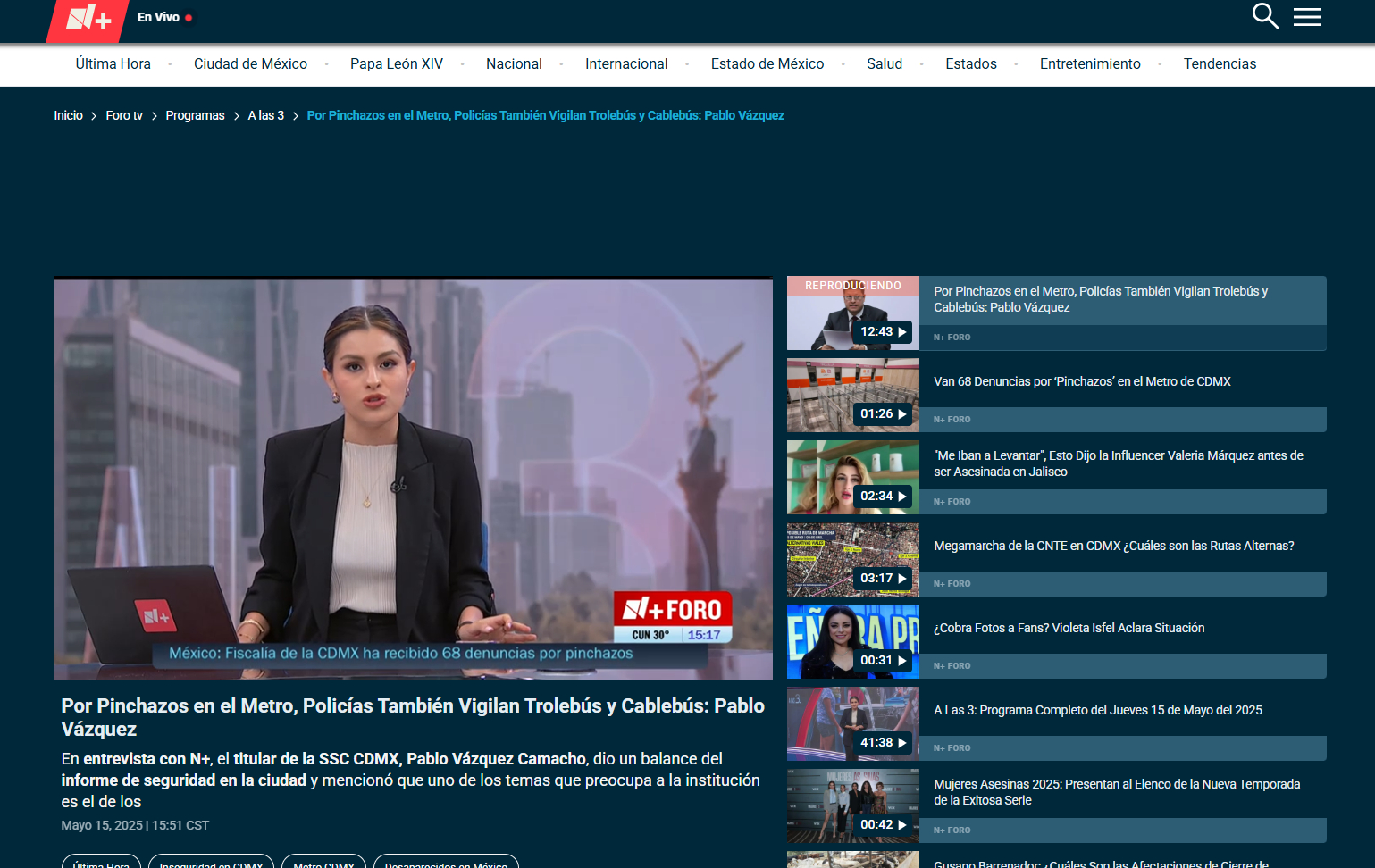Open '¿Cobra Fotos a Fans?' title
The width and height of the screenshot is (1375, 868).
click(x=1069, y=628)
